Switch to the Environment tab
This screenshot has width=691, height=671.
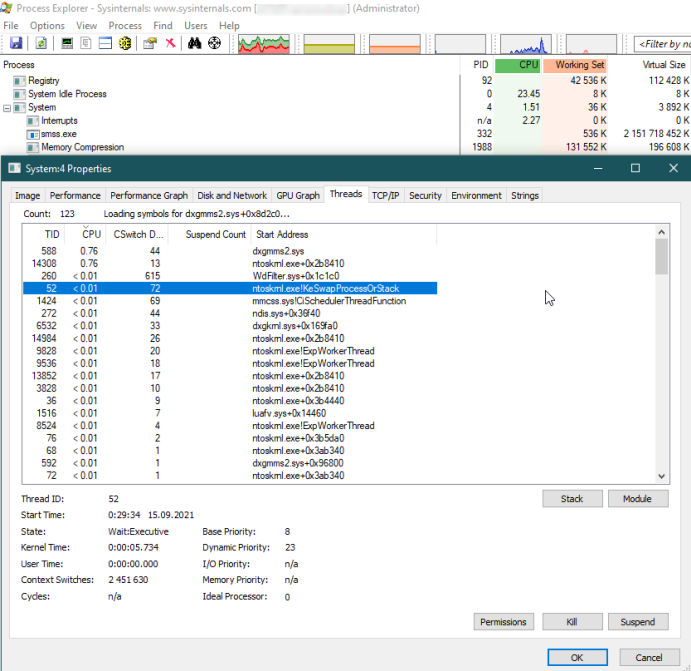476,196
